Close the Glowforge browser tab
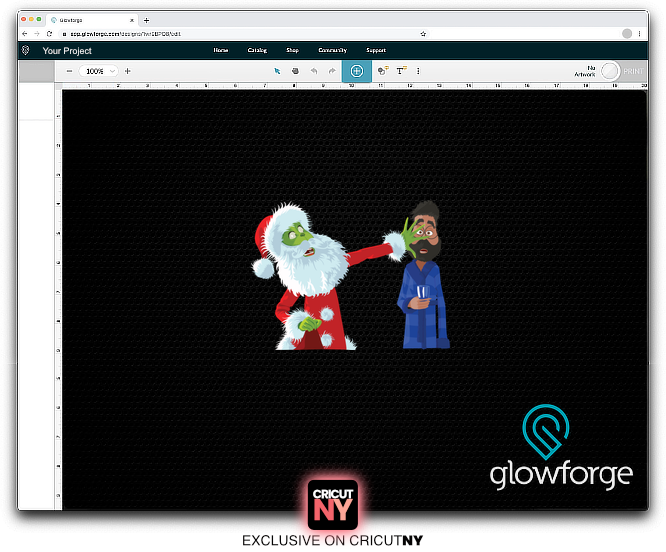The width and height of the screenshot is (666, 552). coord(132,20)
